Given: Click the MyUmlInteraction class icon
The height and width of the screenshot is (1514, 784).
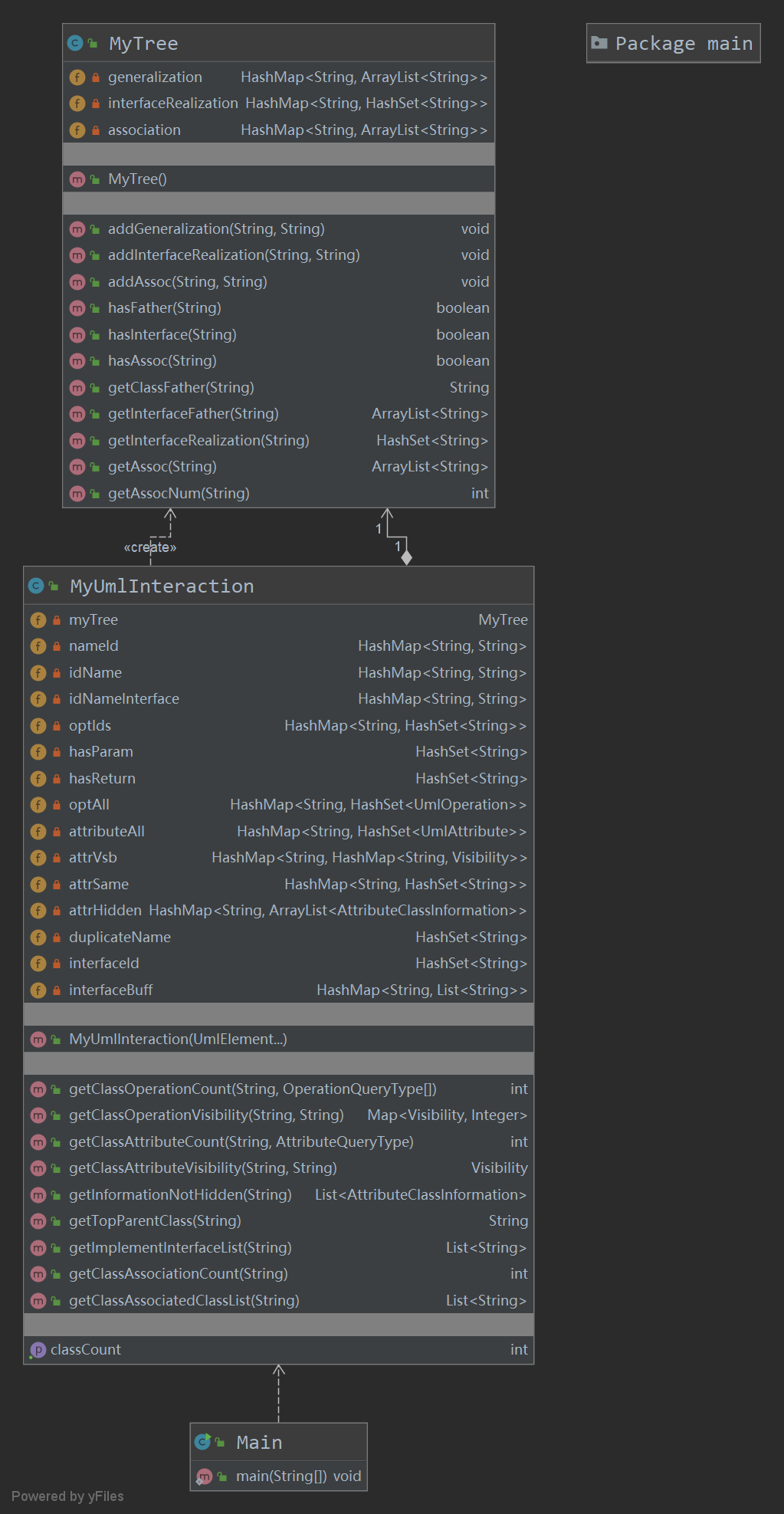Looking at the screenshot, I should (x=36, y=586).
